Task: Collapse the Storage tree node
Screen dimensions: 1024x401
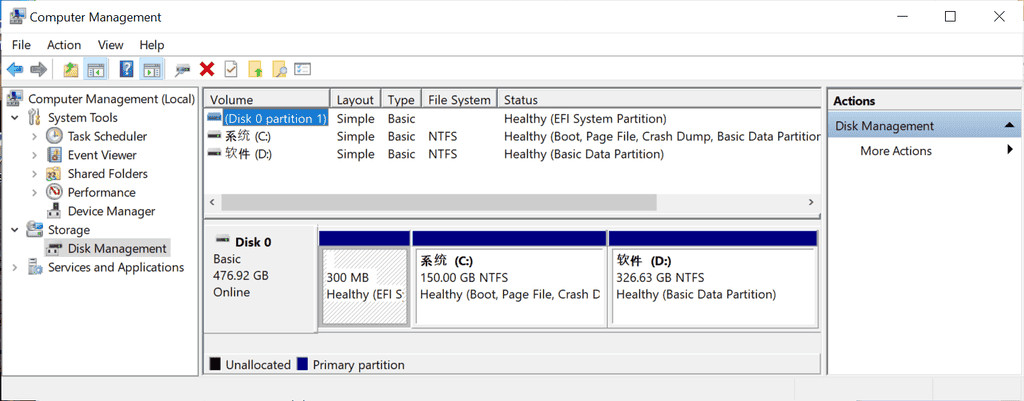Action: pyautogui.click(x=15, y=230)
